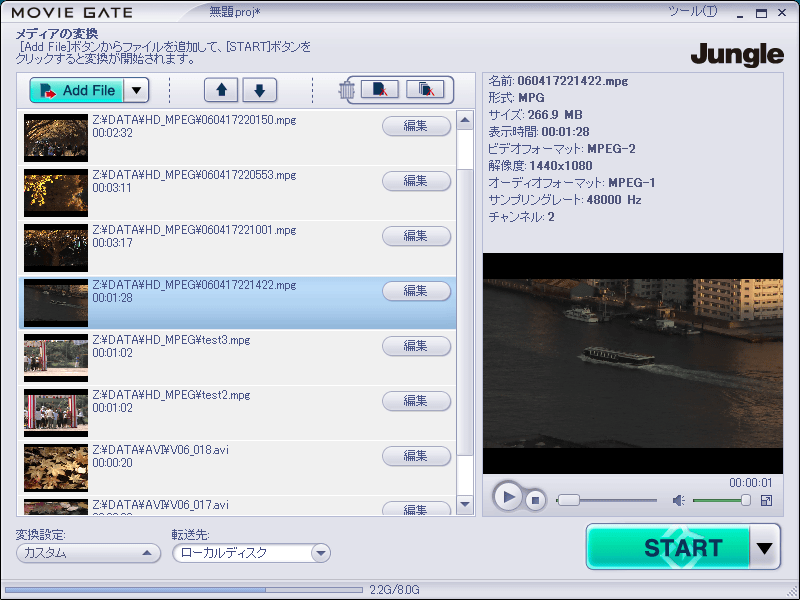Edit the 060417221422.mpg clip
This screenshot has width=800, height=600.
click(x=416, y=291)
